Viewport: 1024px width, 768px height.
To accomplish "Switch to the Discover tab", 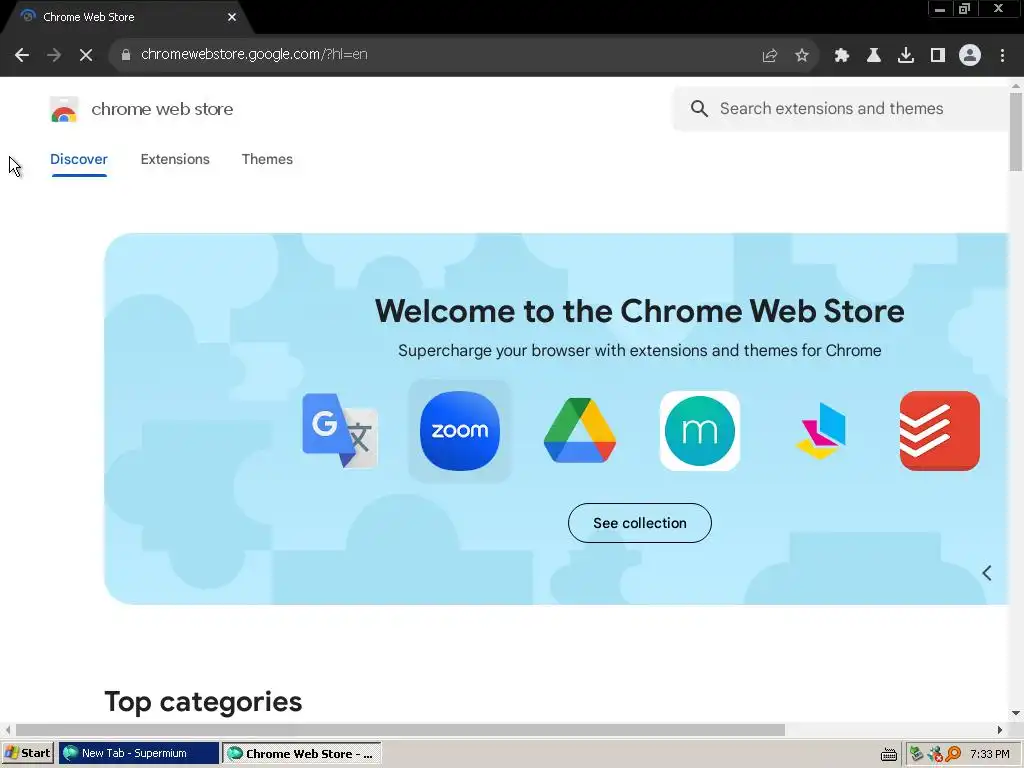I will coord(79,159).
